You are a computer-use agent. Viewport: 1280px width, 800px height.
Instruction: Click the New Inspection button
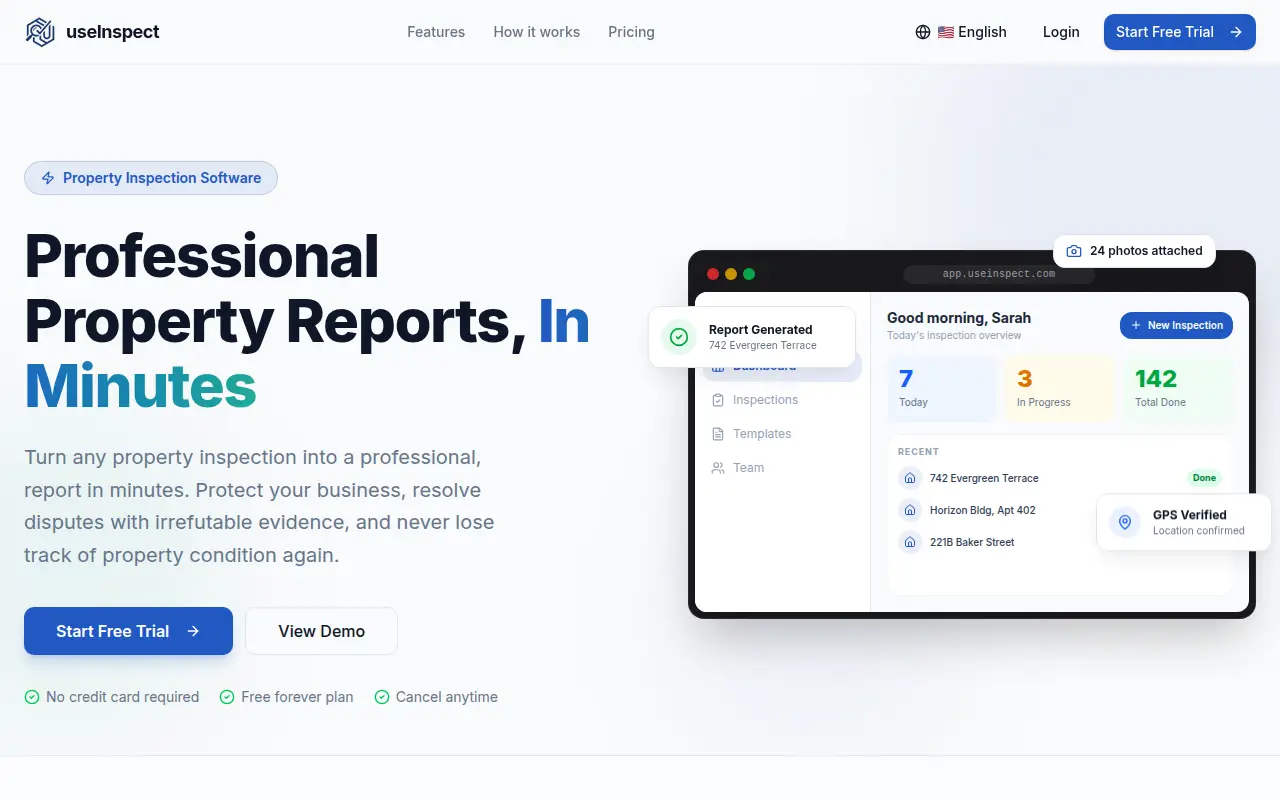(1176, 325)
